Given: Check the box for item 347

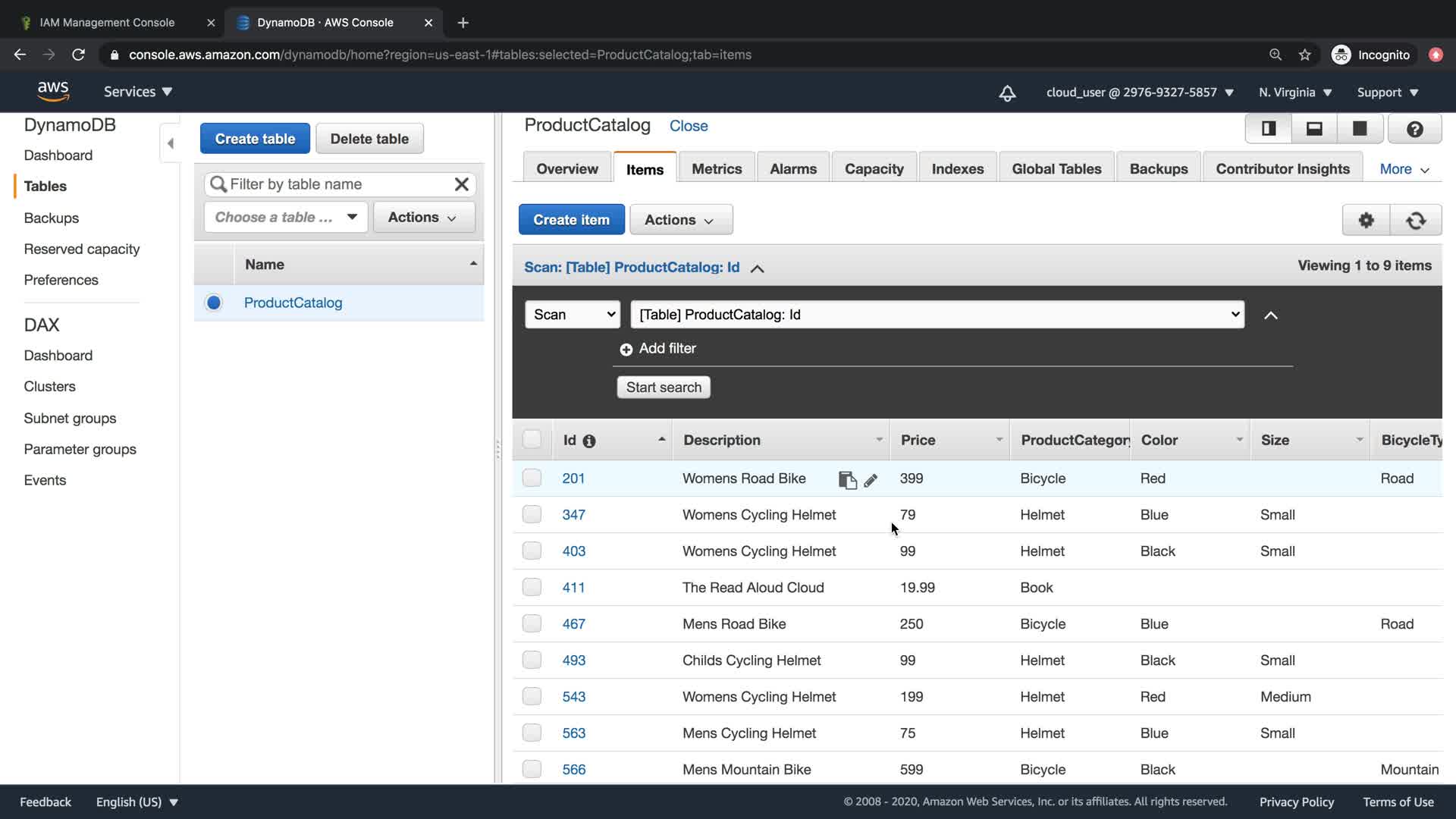Looking at the screenshot, I should click(x=532, y=514).
